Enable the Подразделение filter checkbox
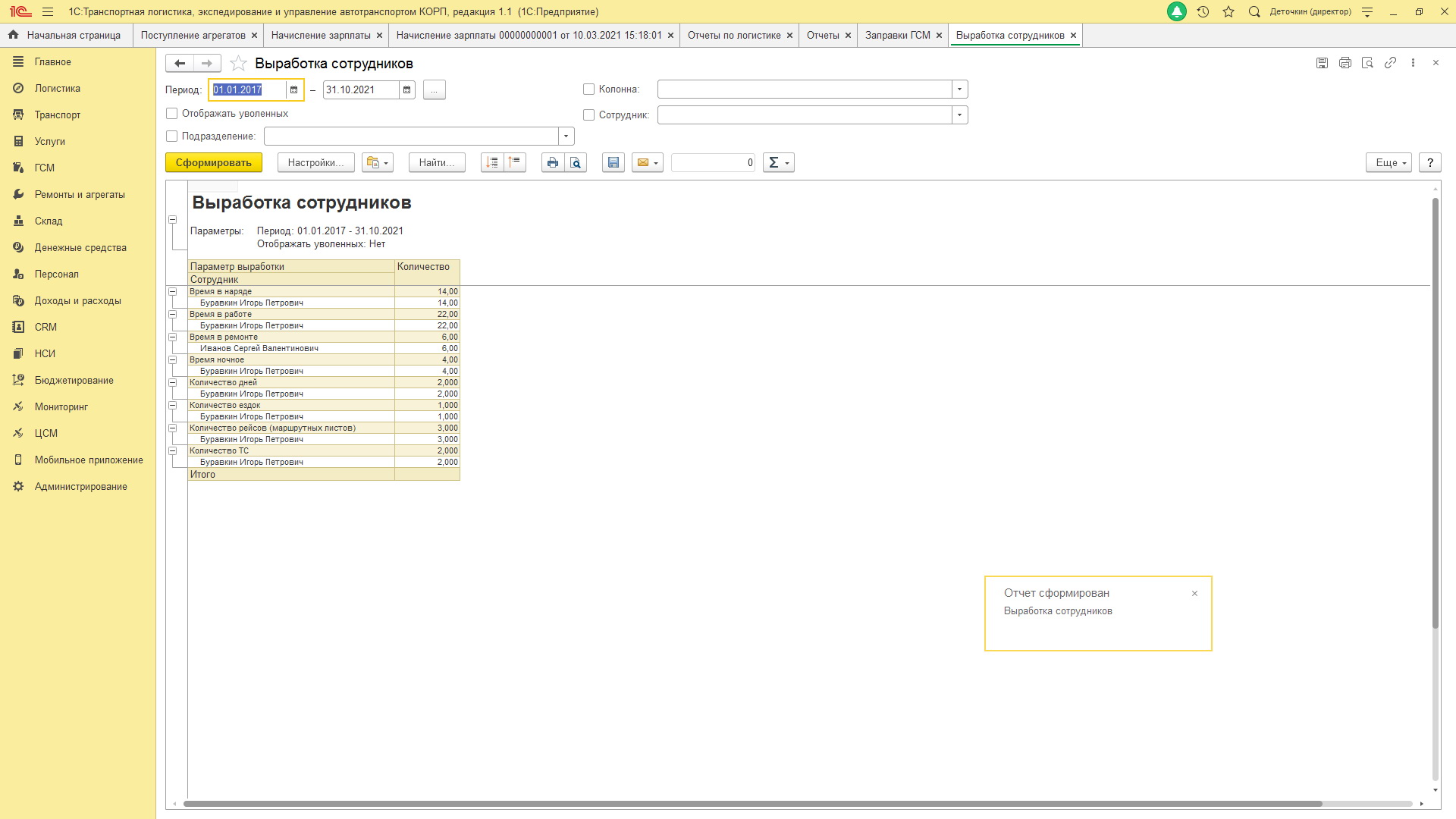The height and width of the screenshot is (819, 1456). (172, 136)
